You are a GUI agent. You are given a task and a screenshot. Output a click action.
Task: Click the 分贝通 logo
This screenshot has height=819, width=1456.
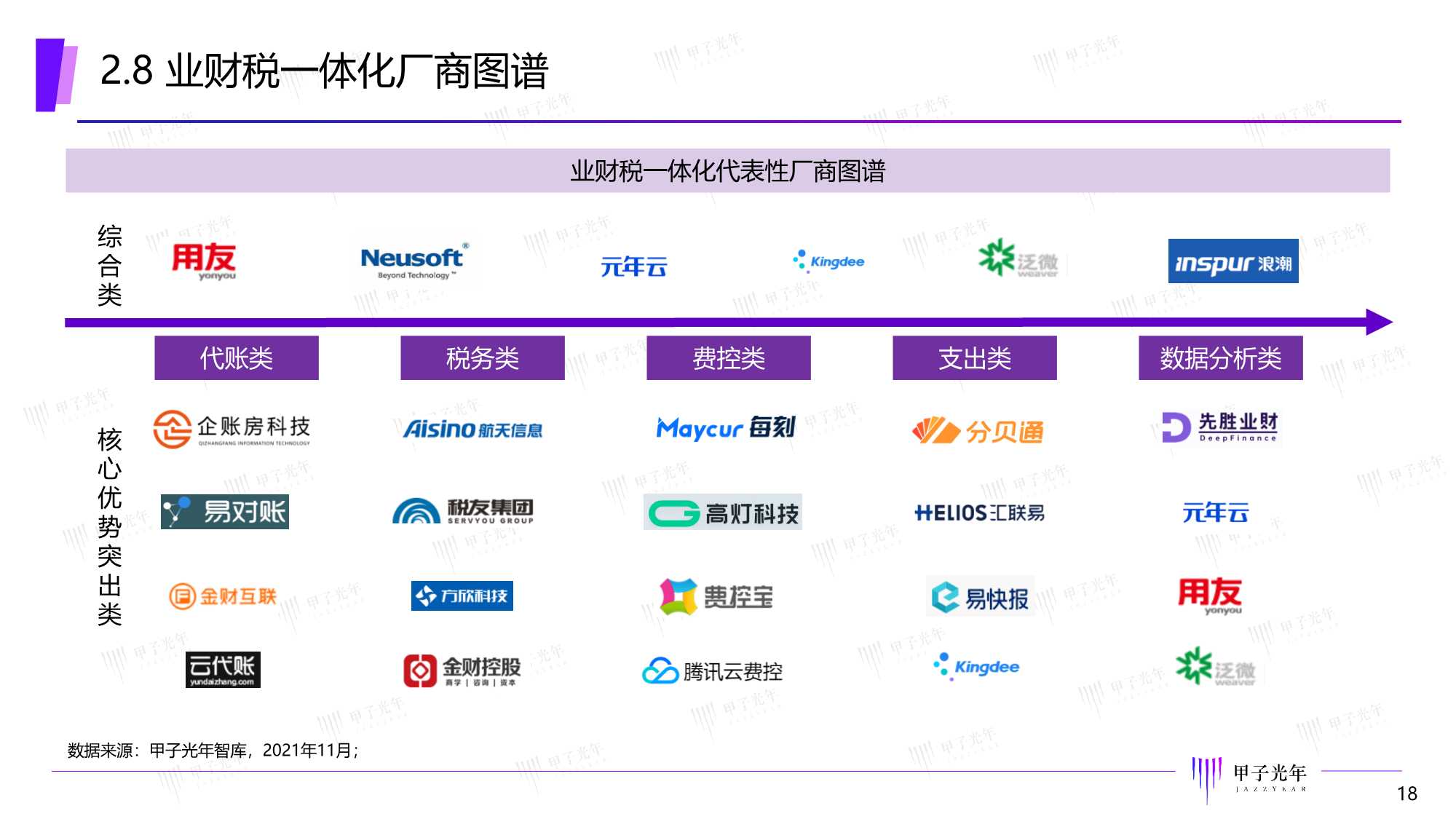pyautogui.click(x=977, y=431)
